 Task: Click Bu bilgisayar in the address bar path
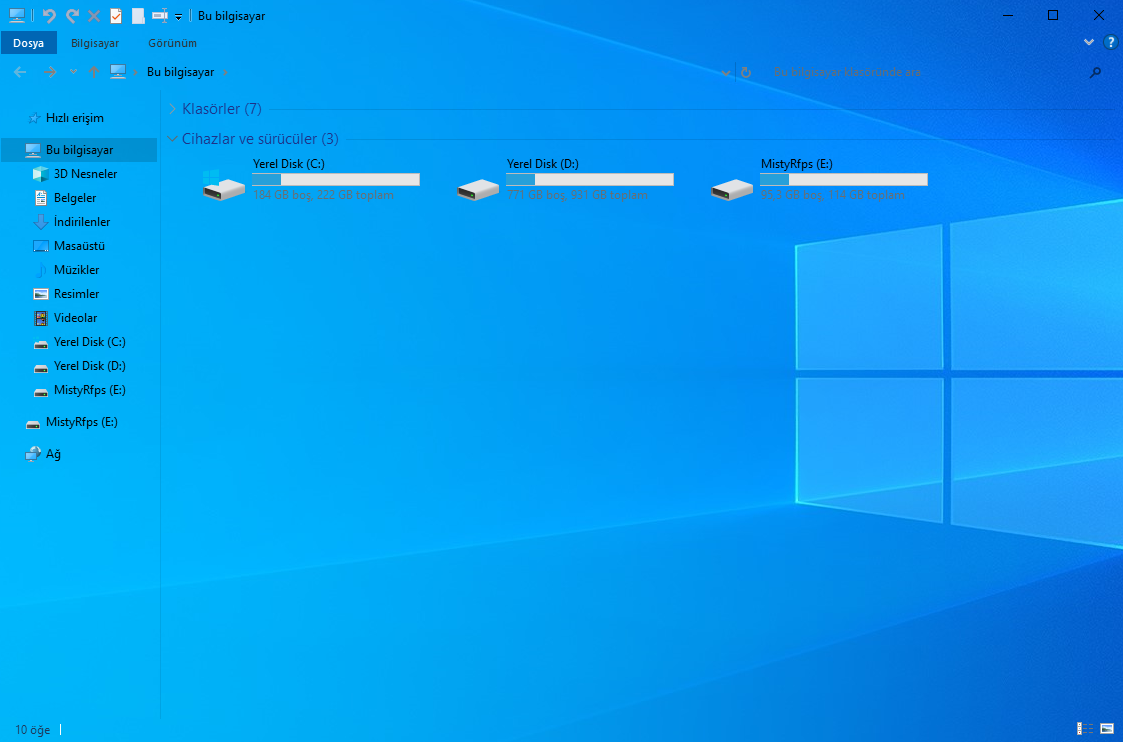pyautogui.click(x=180, y=72)
